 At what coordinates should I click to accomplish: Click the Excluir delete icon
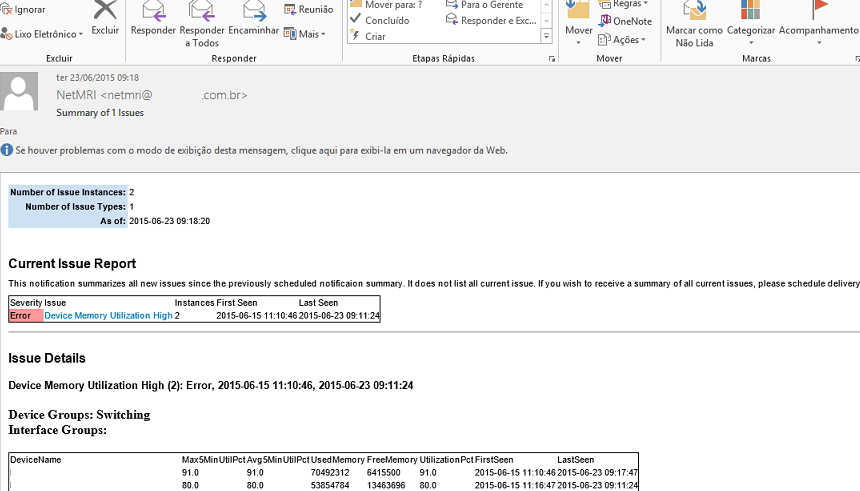(x=105, y=12)
